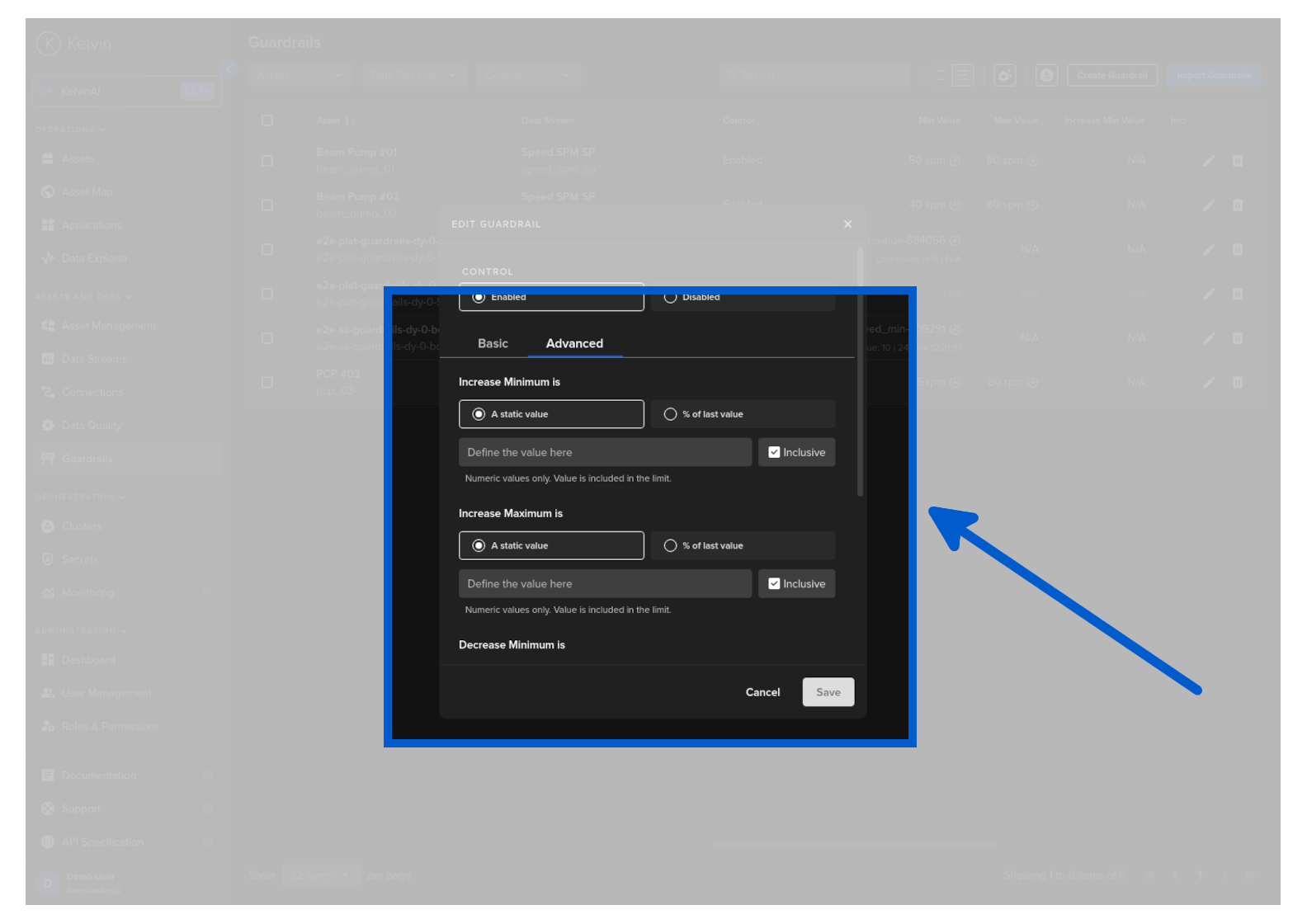
Task: Click the Kelvin logo icon
Action: point(49,43)
